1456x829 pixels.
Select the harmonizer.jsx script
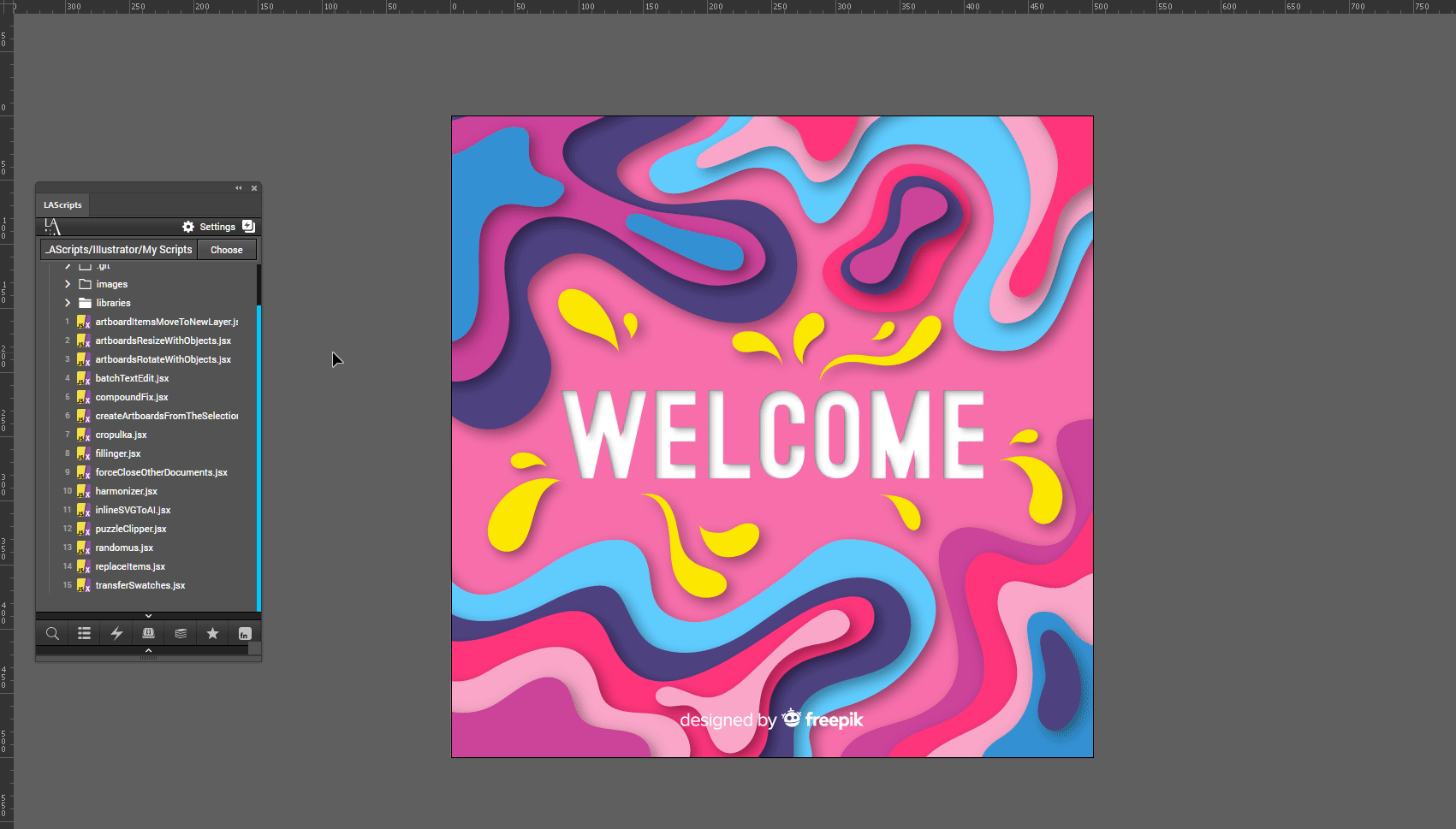127,491
